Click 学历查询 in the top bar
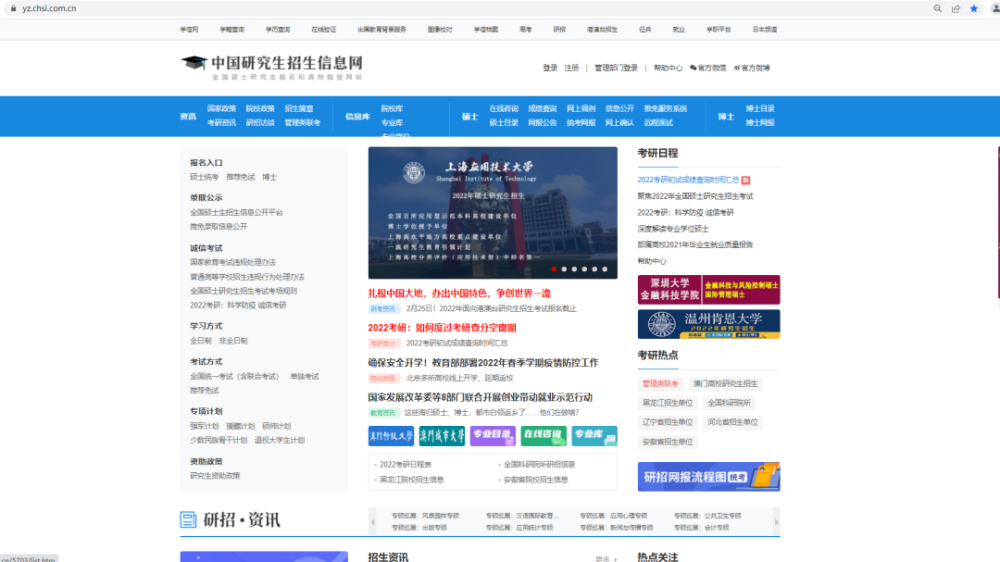The image size is (1000, 562). 277,29
